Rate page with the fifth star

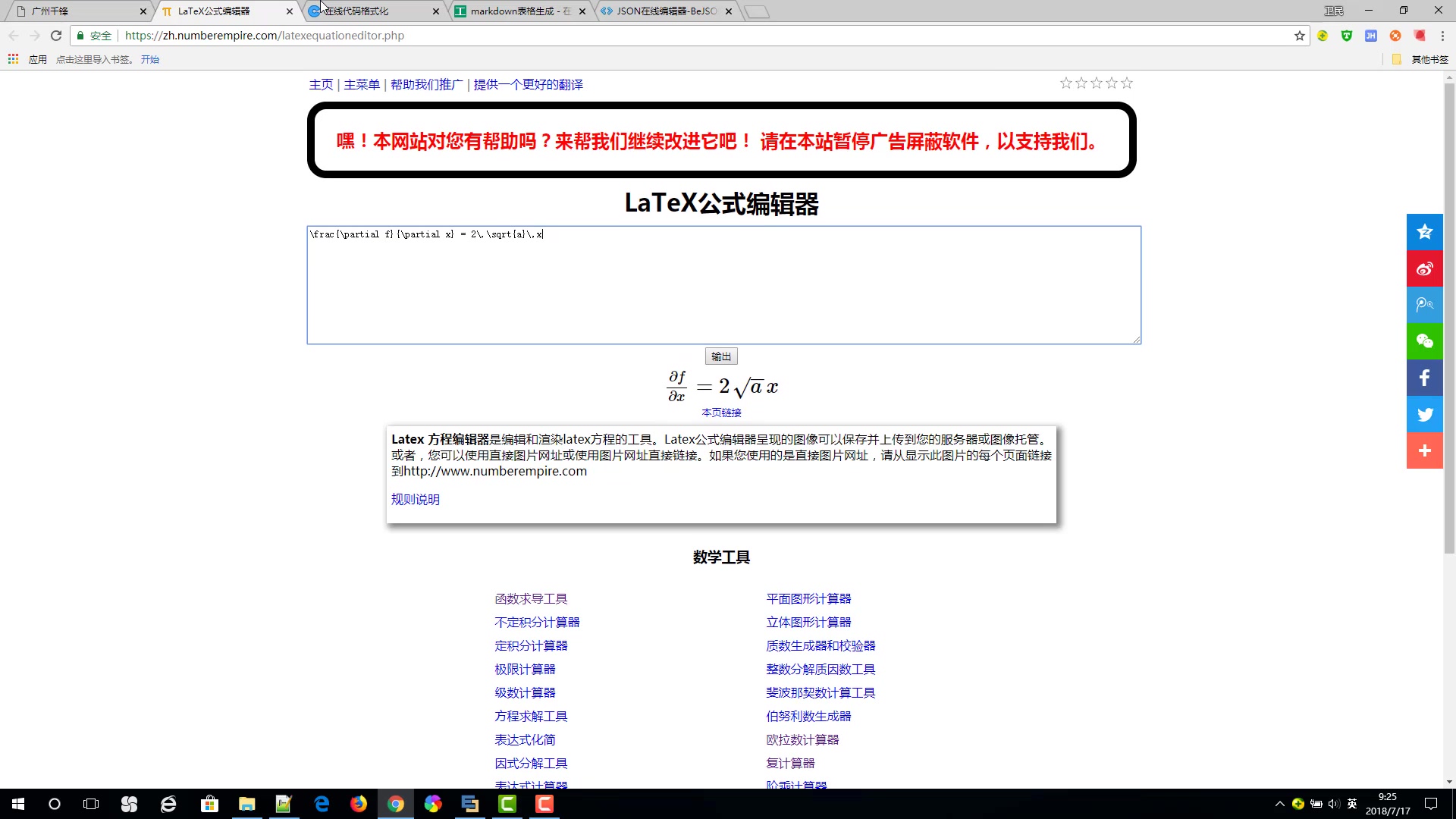click(1127, 83)
